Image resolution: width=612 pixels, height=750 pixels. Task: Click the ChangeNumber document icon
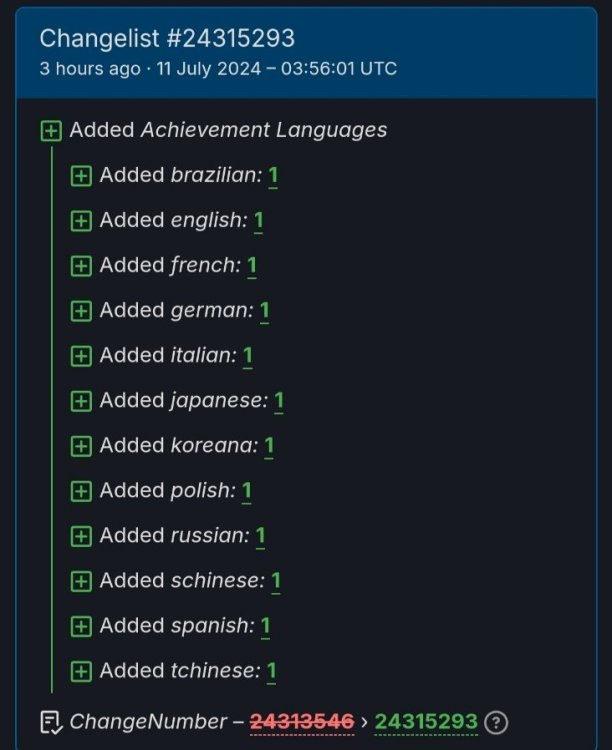tap(51, 722)
